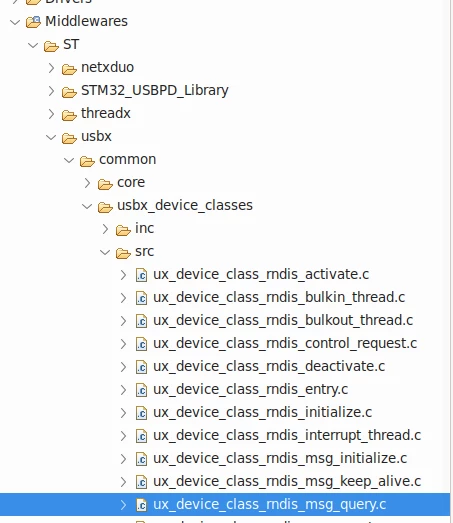This screenshot has width=453, height=523.
Task: Click the C file icon of ux_device_class_rndis_activate.c
Action: tap(141, 275)
